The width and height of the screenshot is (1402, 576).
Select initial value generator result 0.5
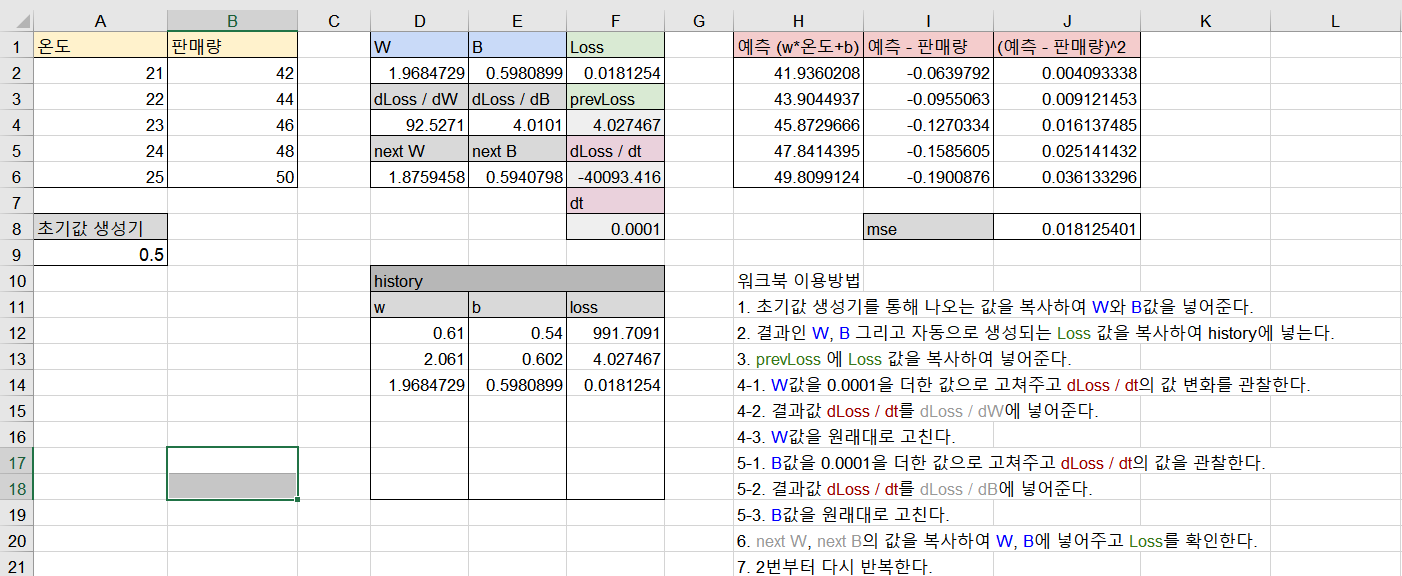(x=100, y=254)
